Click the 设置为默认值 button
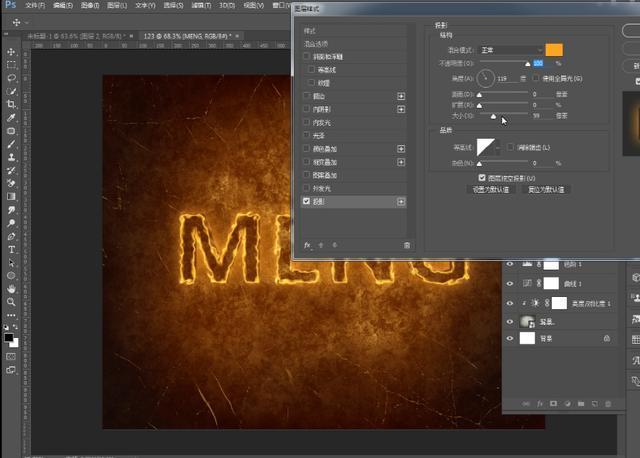 click(x=491, y=189)
